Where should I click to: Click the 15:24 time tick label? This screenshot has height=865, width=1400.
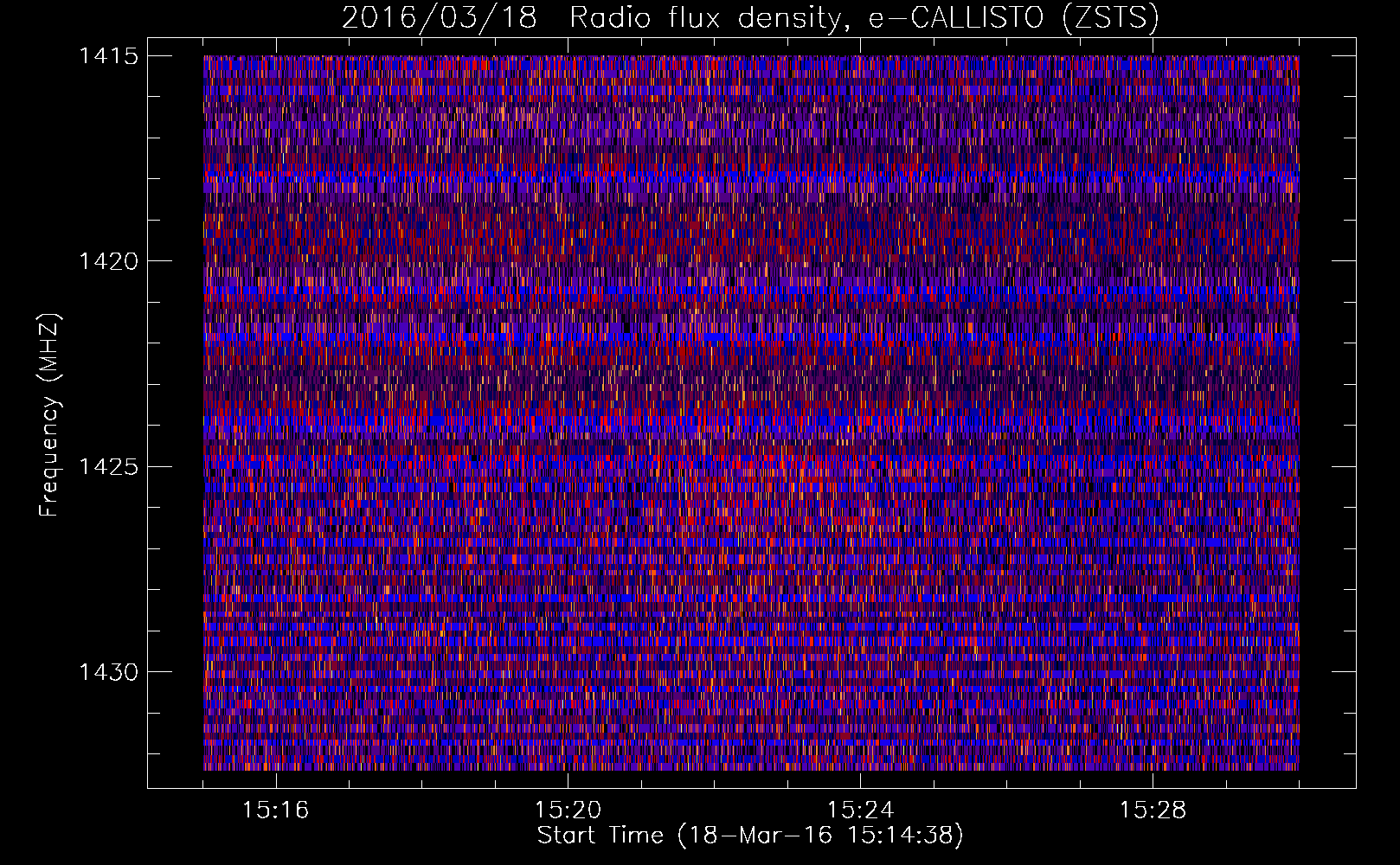point(860,811)
